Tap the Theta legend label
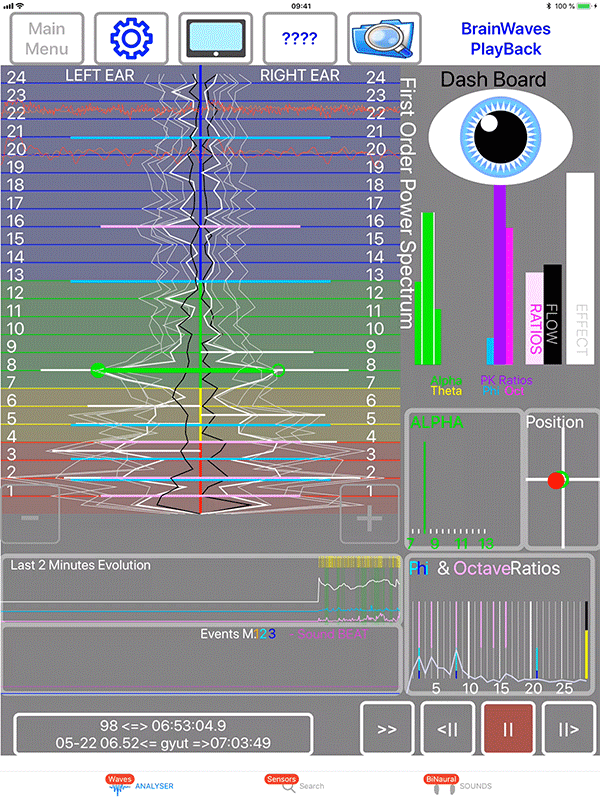Screen dimensions: 600x800 [446, 391]
